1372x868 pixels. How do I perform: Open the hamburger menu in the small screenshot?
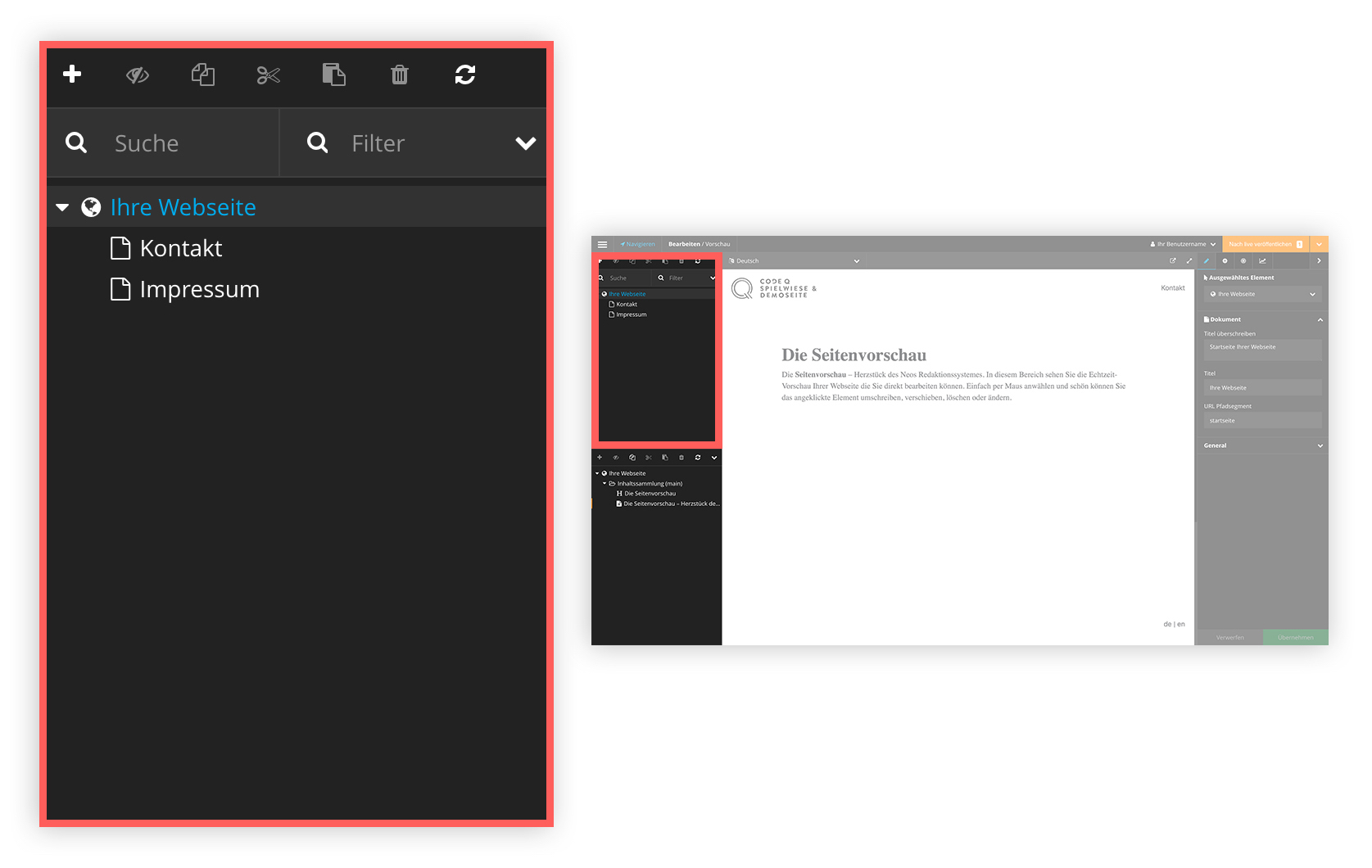click(602, 244)
